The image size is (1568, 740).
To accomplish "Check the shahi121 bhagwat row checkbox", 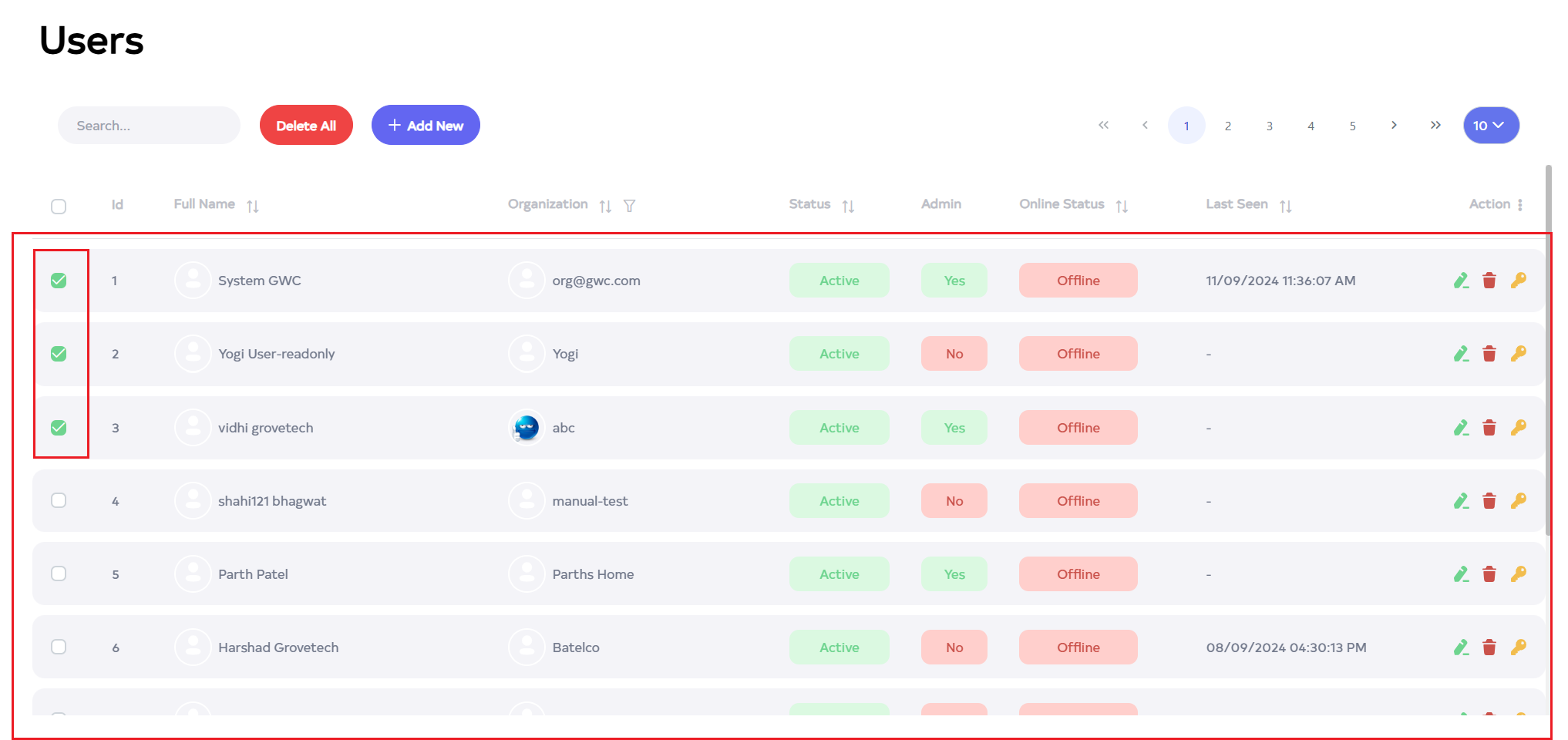I will click(x=59, y=500).
